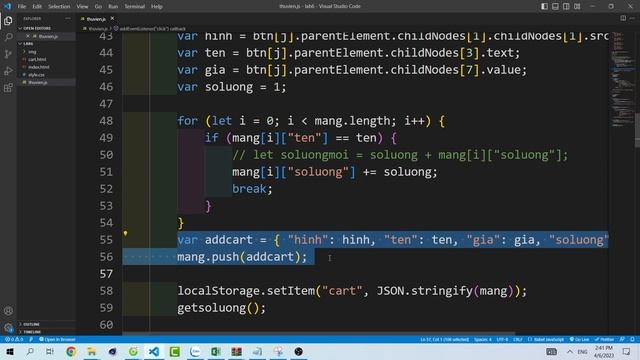Click the notifications bell in status bar
The width and height of the screenshot is (640, 360).
[x=632, y=340]
